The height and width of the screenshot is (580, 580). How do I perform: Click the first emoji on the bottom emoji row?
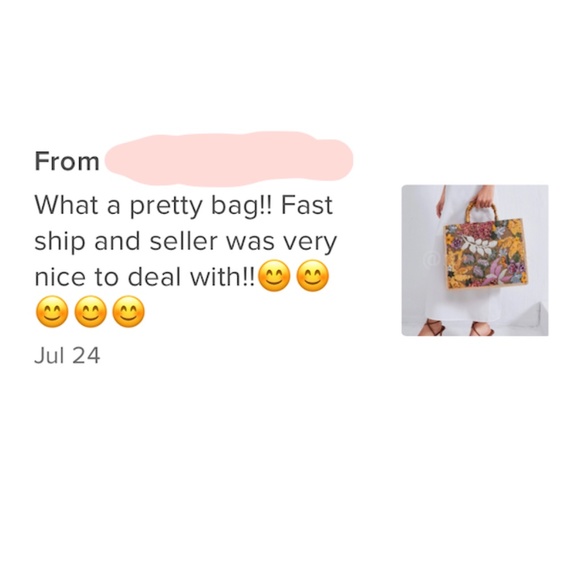coord(52,312)
